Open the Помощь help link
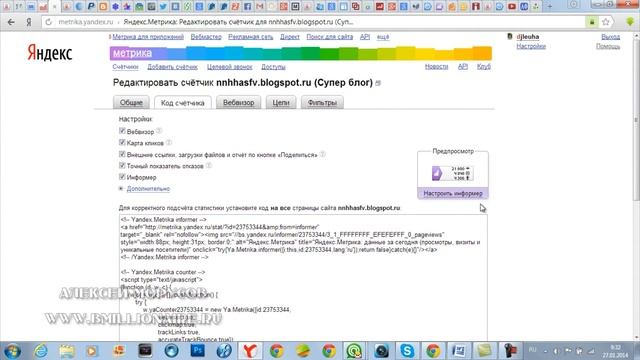 [608, 46]
